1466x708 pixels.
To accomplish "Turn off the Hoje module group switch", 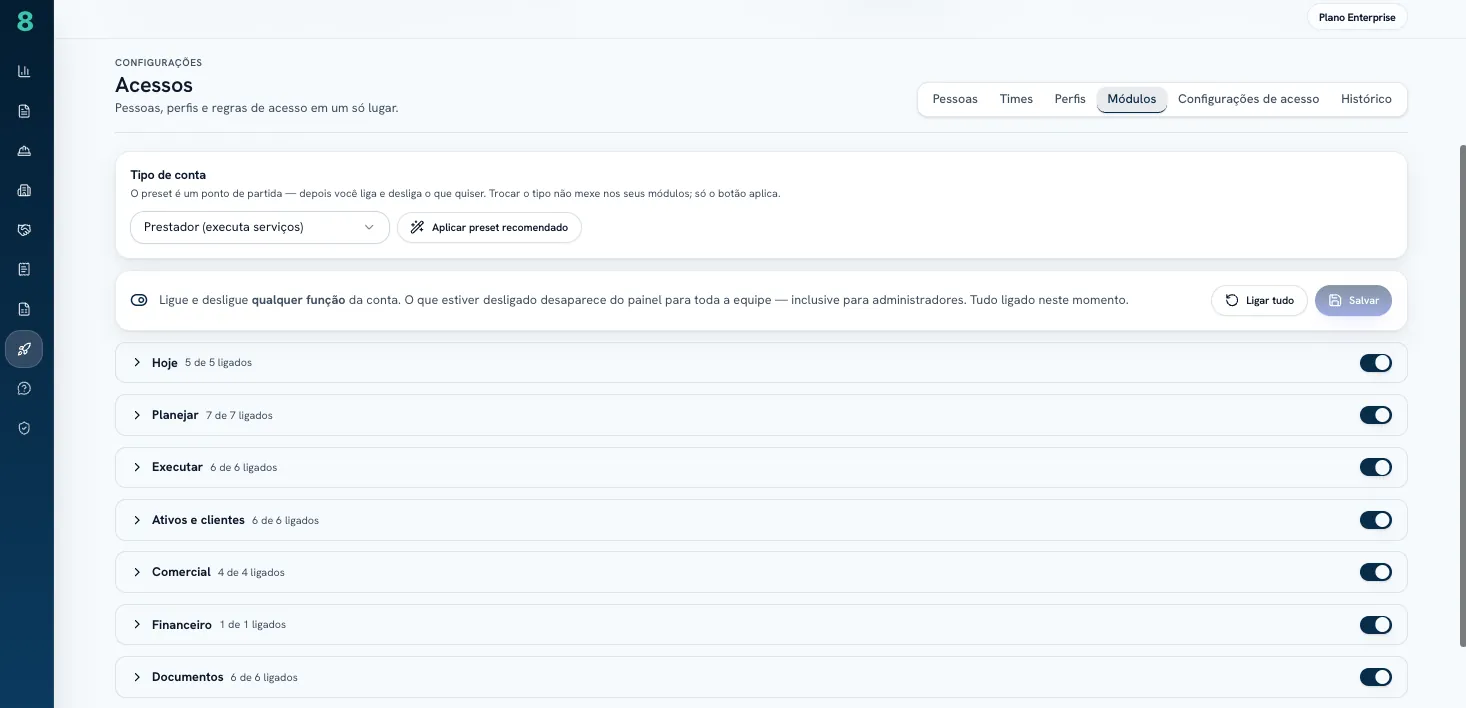I will click(1375, 363).
